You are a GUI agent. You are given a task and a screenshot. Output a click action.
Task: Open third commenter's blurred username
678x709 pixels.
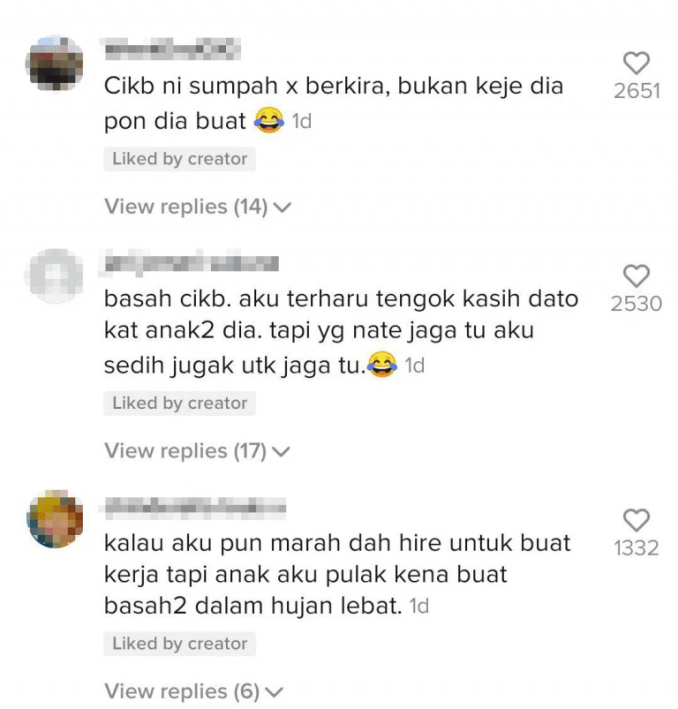click(x=195, y=506)
